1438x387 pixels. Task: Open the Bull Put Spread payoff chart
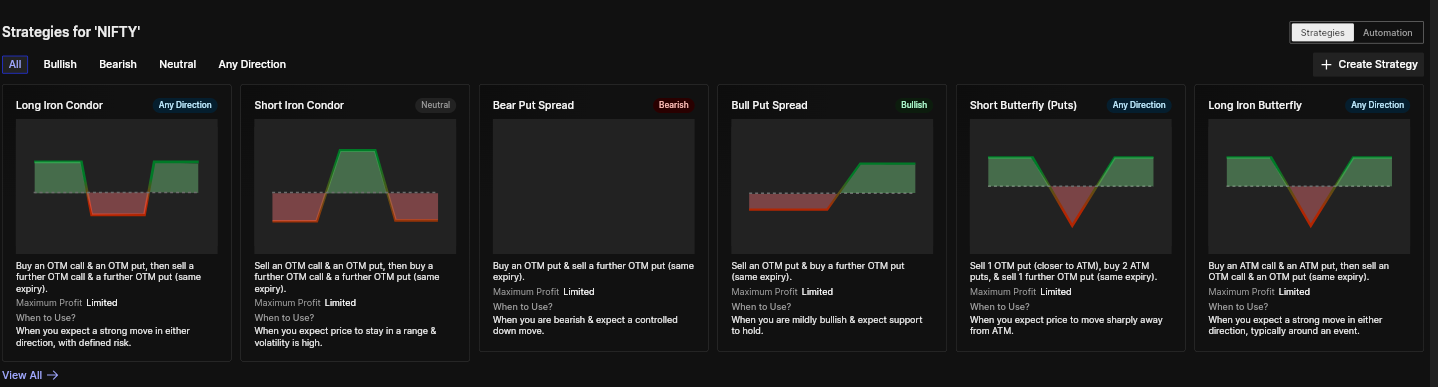[x=832, y=186]
